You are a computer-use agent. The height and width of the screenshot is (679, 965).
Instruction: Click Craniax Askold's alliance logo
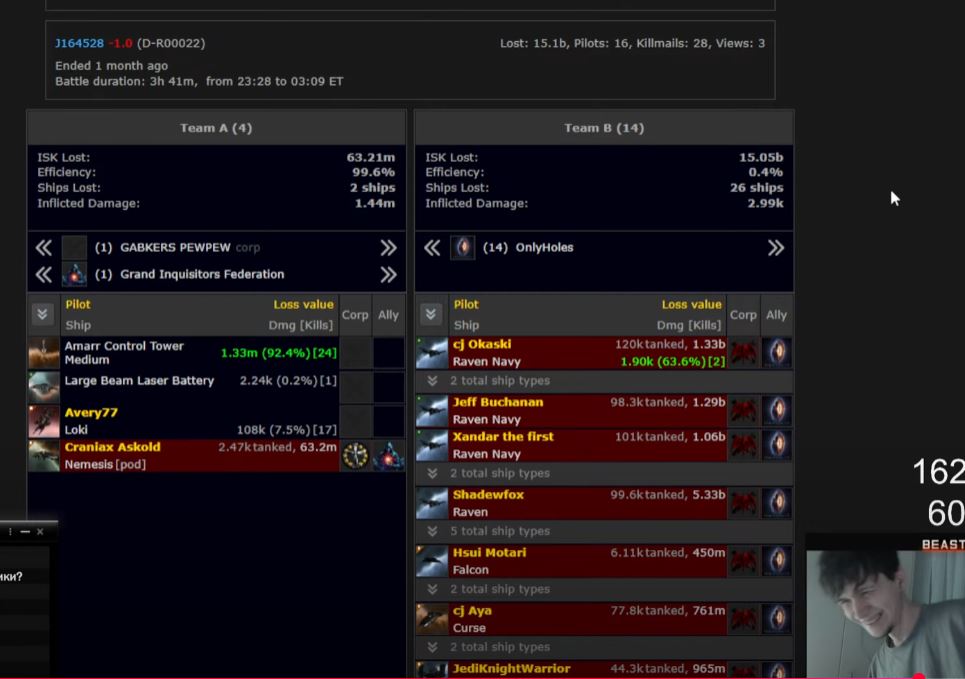tap(389, 456)
